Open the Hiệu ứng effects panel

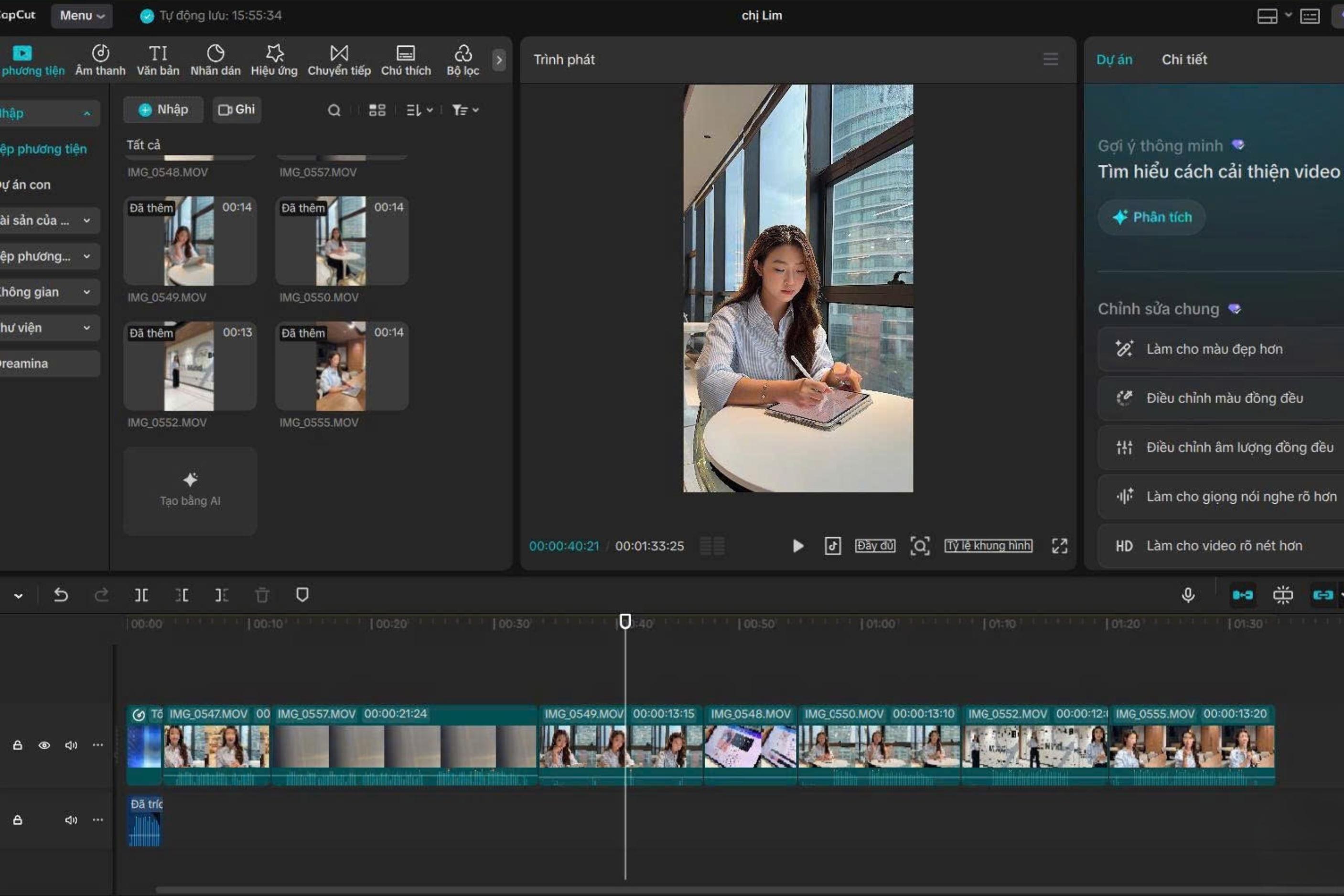[274, 59]
